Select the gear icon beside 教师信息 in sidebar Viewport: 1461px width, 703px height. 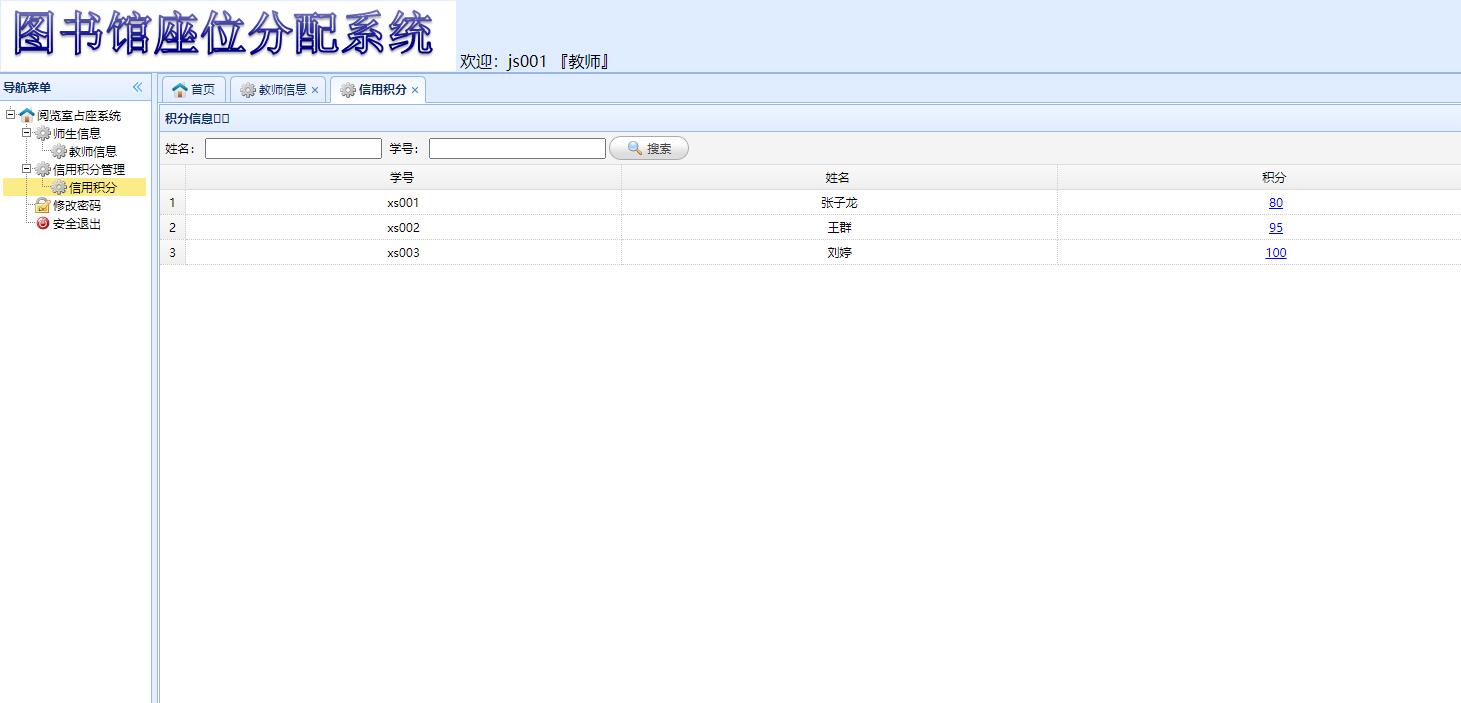point(59,151)
